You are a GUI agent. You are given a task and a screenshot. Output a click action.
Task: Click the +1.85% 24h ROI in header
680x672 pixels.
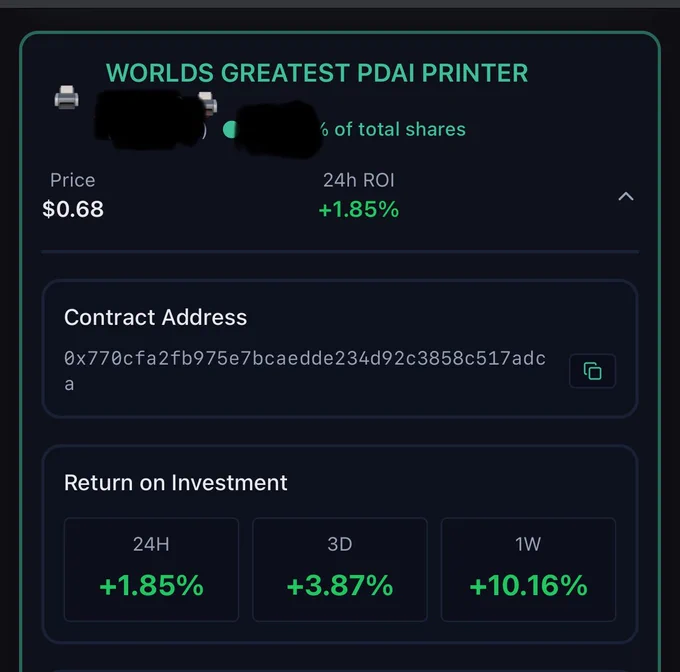pos(359,209)
